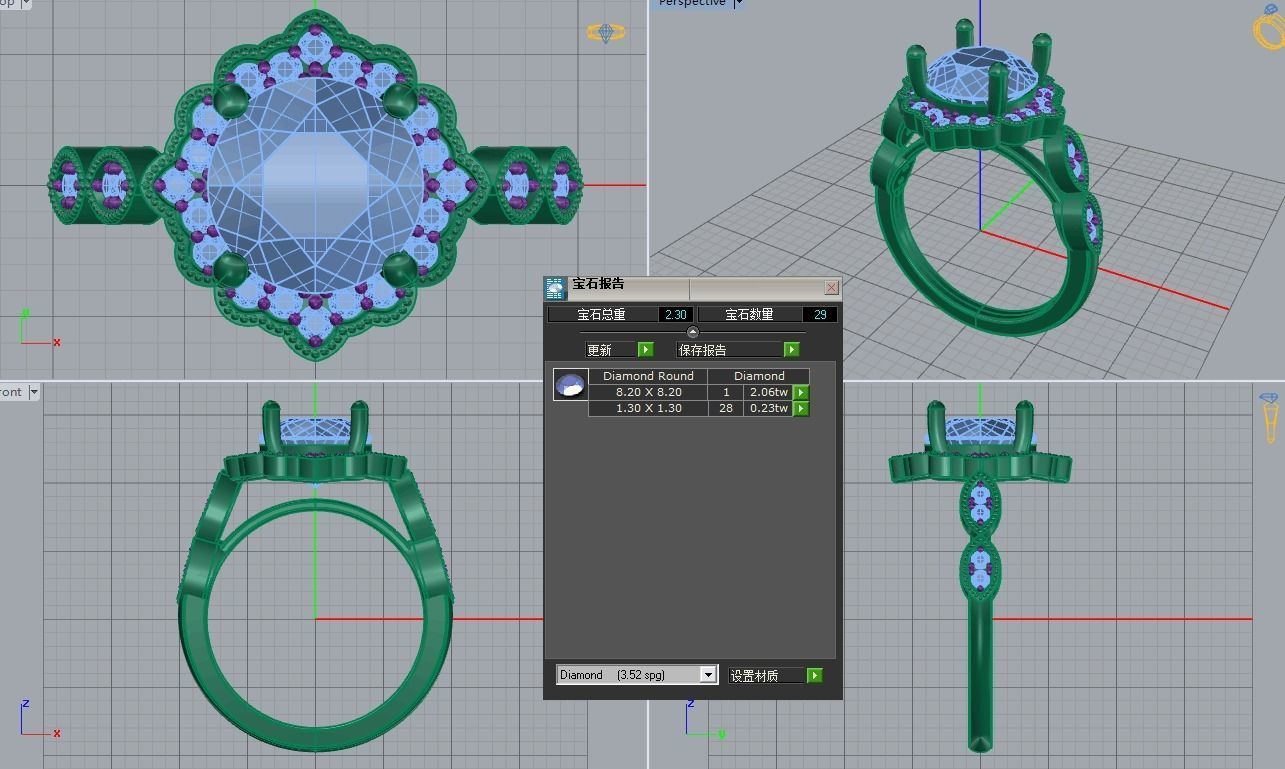The width and height of the screenshot is (1285, 769).
Task: Click the 保存报告 save report button
Action: click(730, 350)
